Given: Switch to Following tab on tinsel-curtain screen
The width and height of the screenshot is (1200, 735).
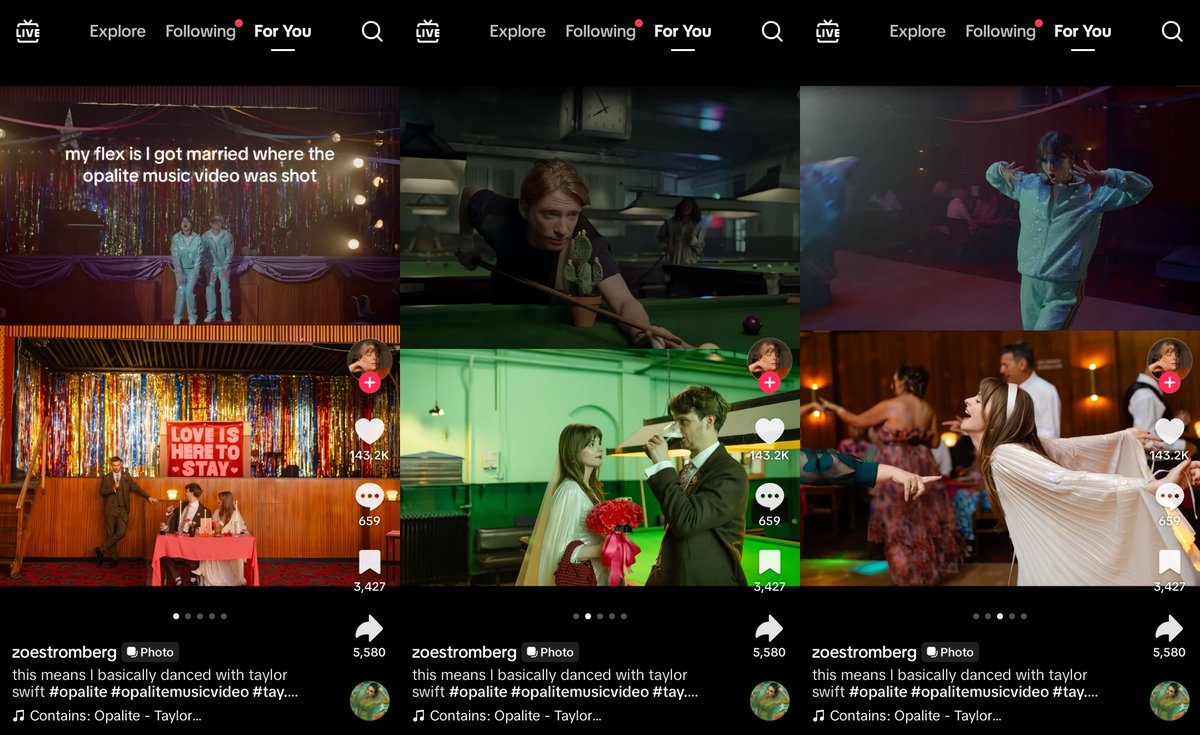Looking at the screenshot, I should click(x=200, y=31).
